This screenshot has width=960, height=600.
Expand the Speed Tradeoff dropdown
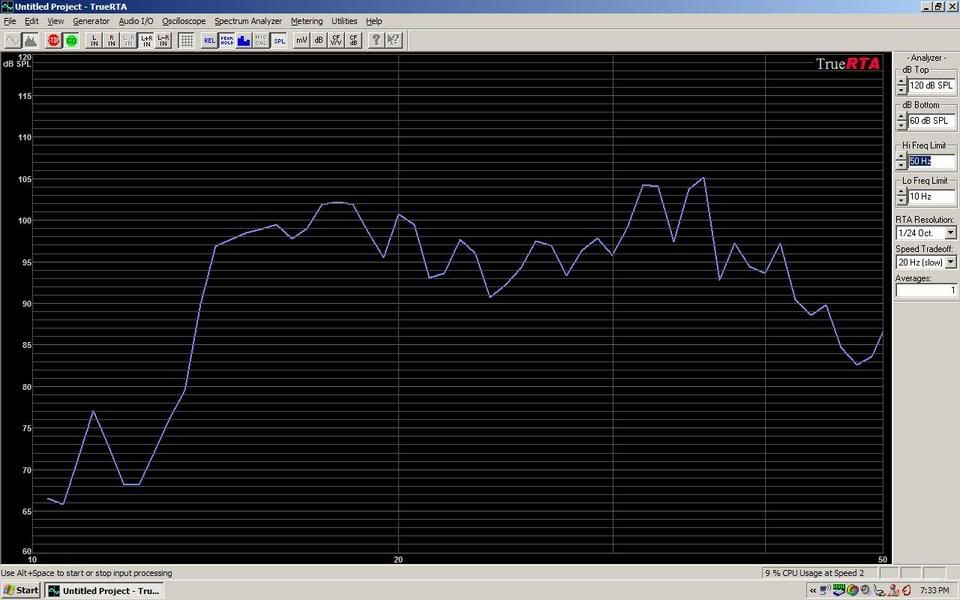point(950,262)
